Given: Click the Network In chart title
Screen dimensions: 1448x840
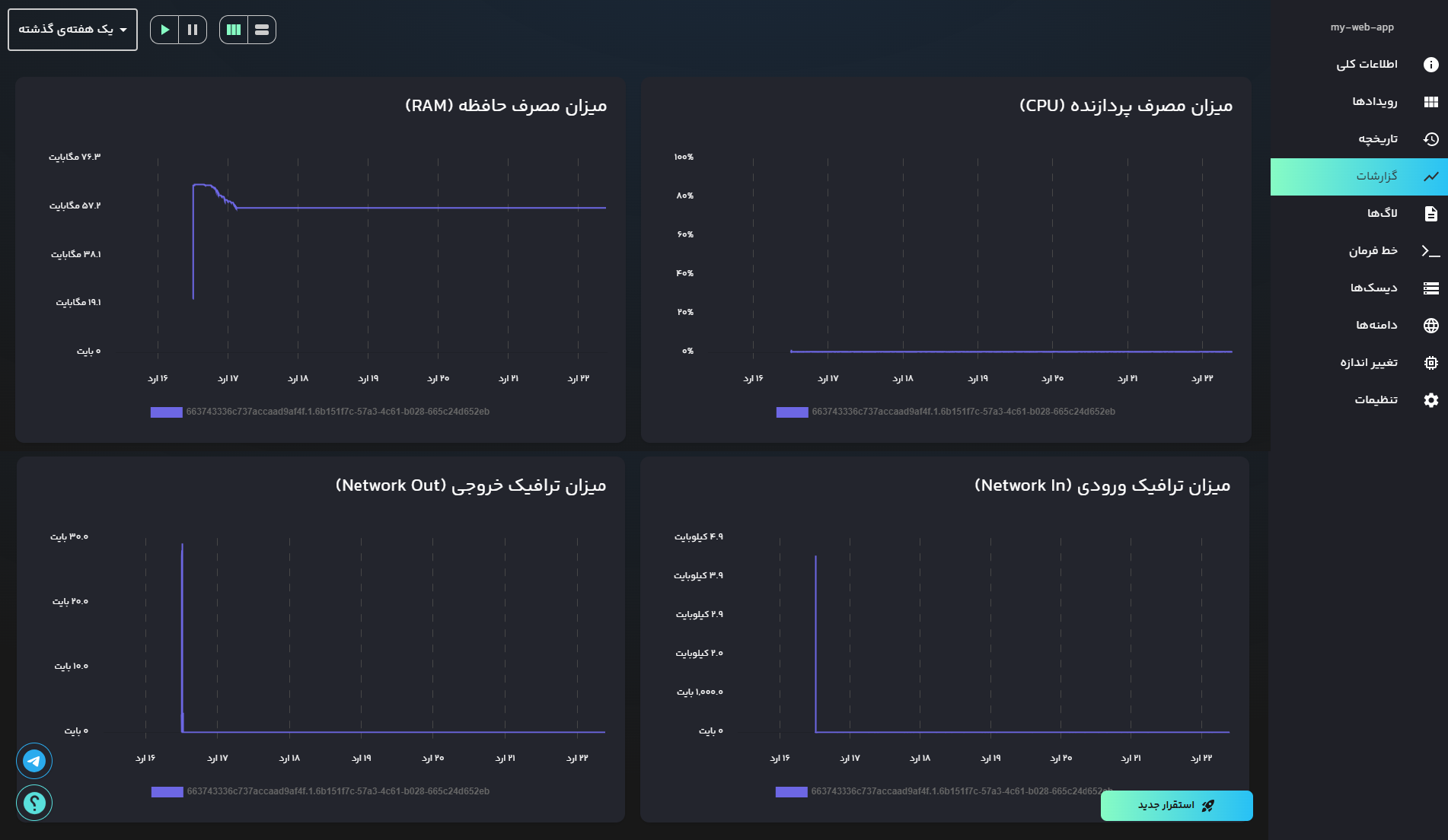Looking at the screenshot, I should pyautogui.click(x=1102, y=485).
